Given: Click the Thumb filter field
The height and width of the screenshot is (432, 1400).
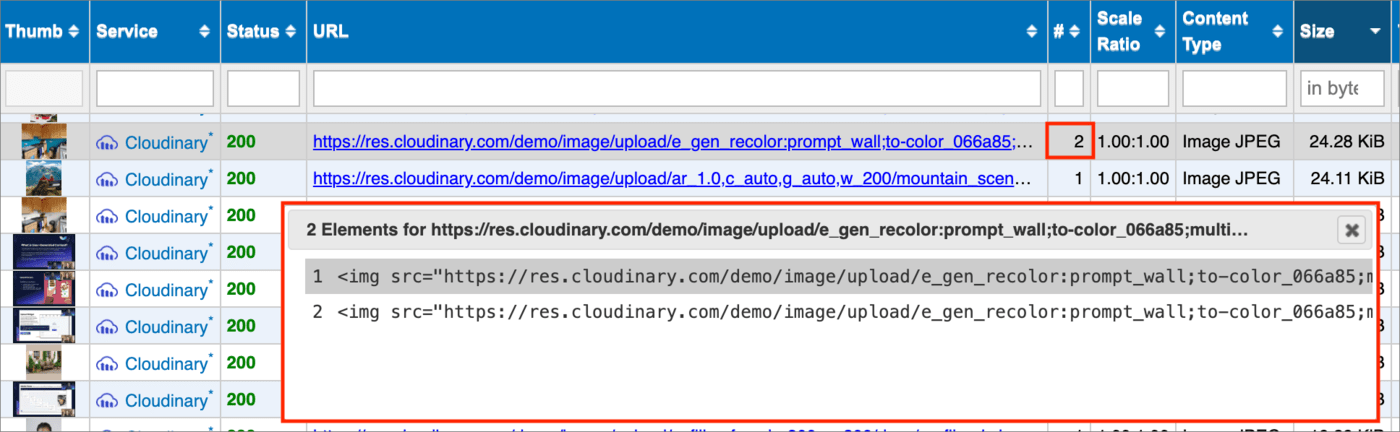Looking at the screenshot, I should (x=44, y=89).
